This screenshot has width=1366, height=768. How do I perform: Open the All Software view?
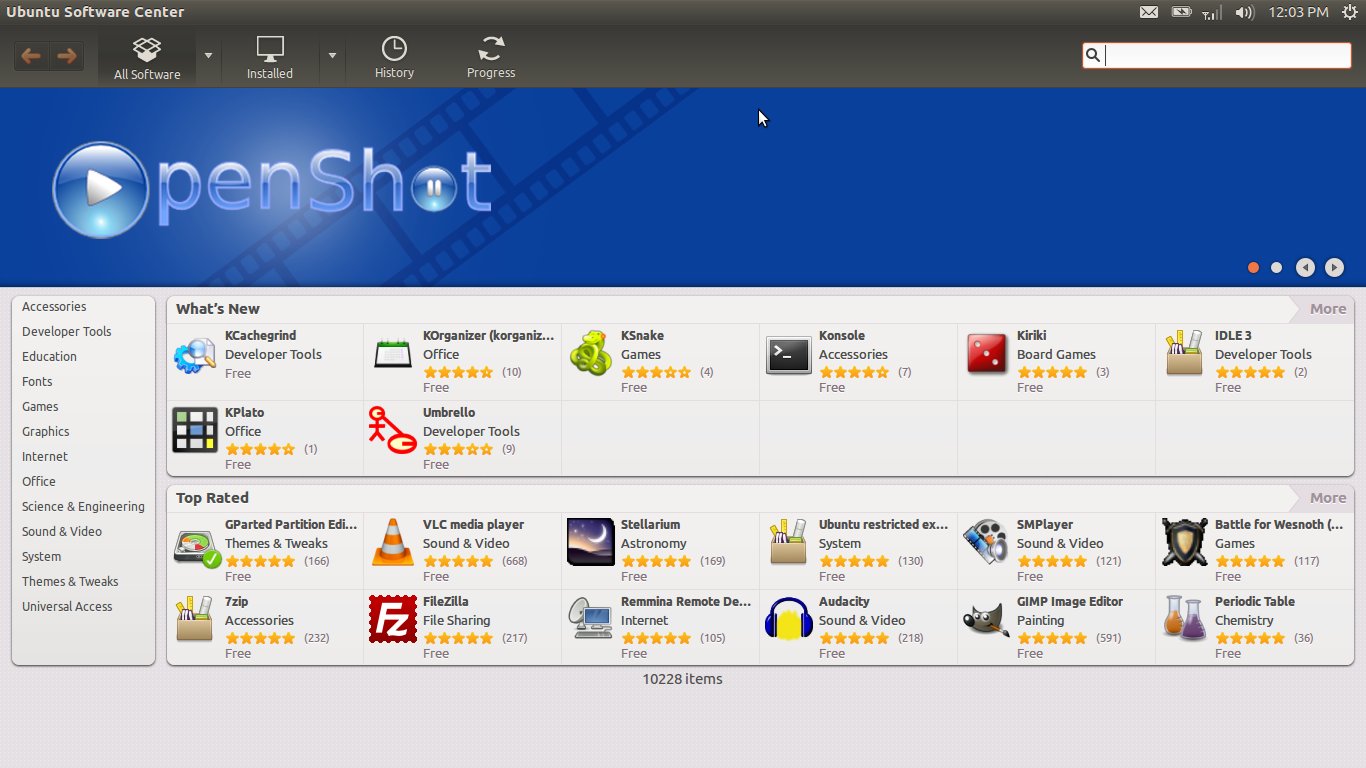[x=147, y=58]
